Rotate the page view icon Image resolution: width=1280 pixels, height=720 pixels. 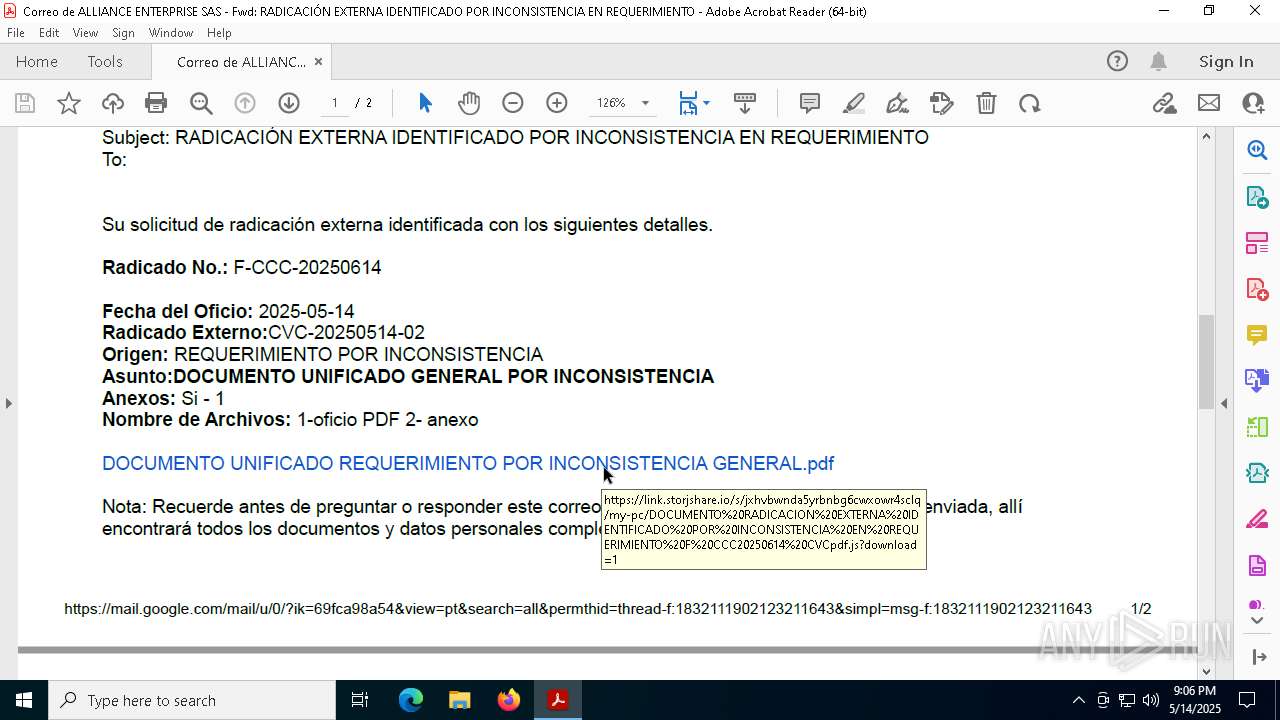pos(1030,103)
